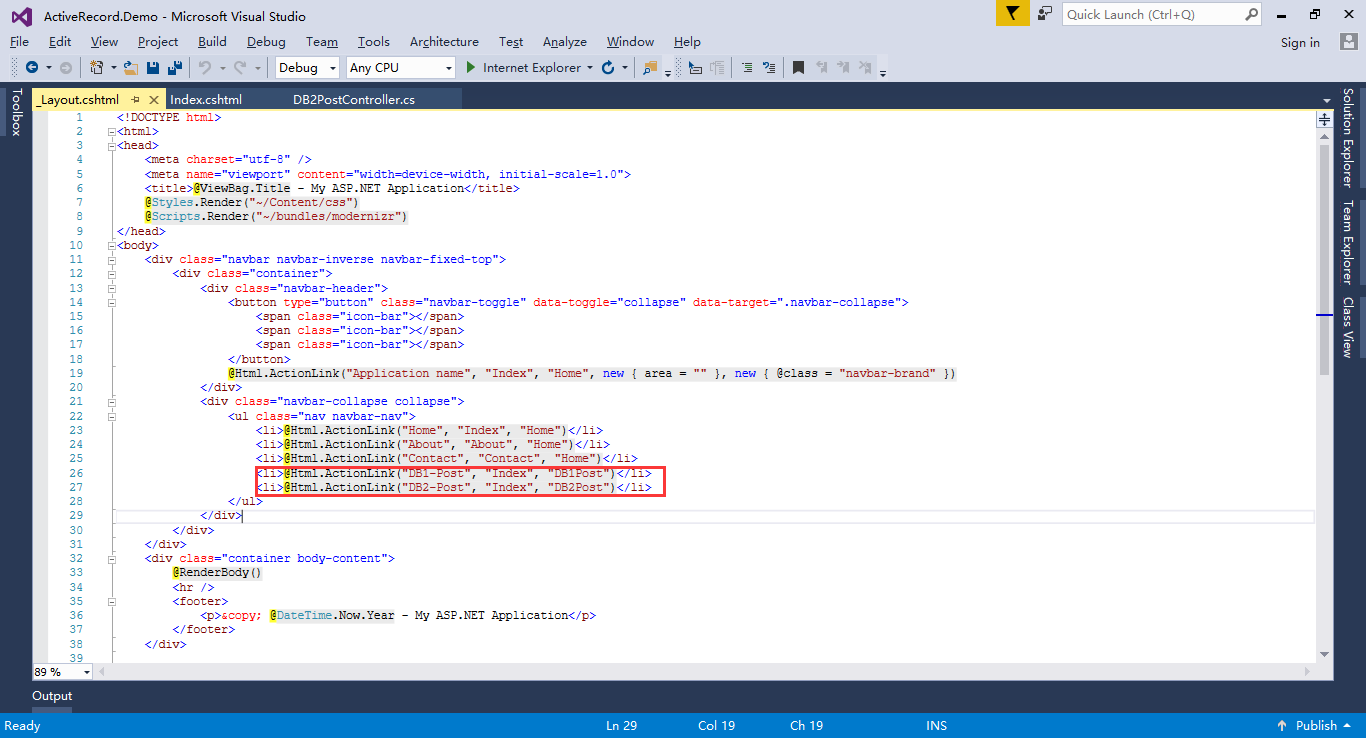Open the Team Explorer side tab
1366x738 pixels.
coord(1348,242)
